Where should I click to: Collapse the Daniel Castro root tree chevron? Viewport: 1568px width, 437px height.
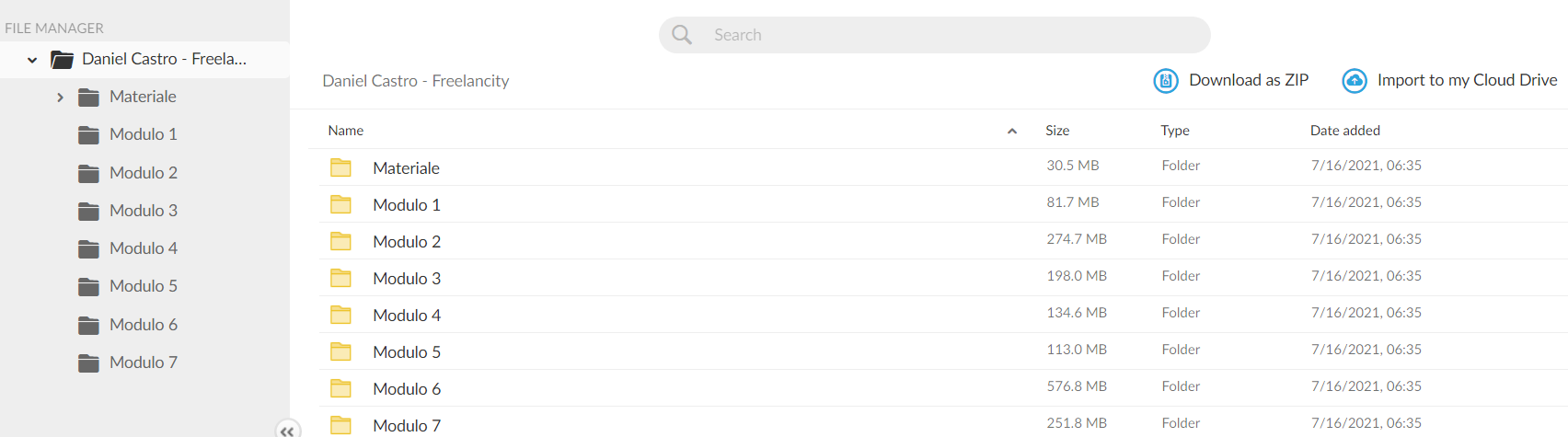pyautogui.click(x=32, y=60)
